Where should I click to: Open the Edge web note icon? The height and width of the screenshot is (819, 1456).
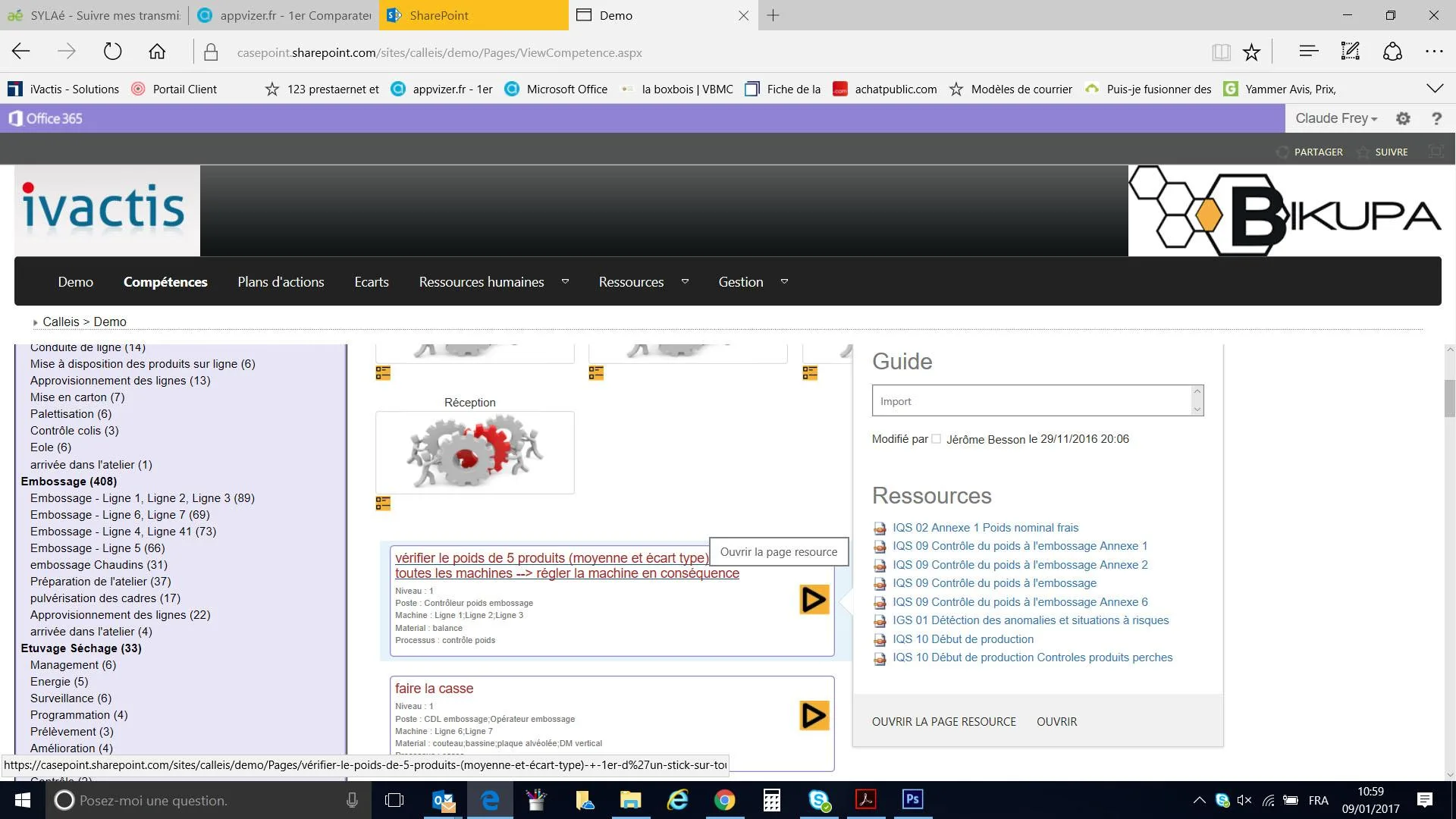[x=1350, y=52]
